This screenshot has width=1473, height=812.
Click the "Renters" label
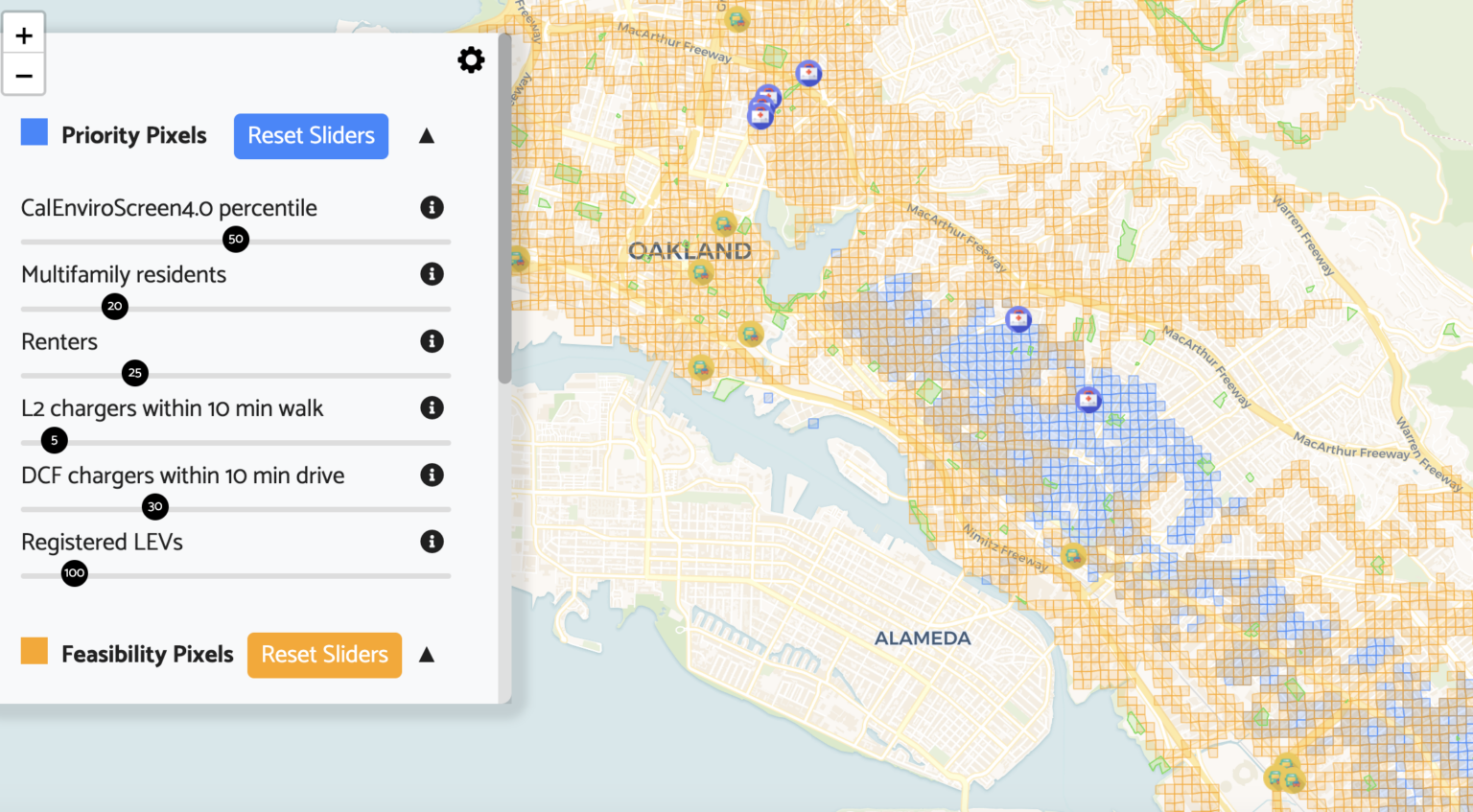[59, 341]
